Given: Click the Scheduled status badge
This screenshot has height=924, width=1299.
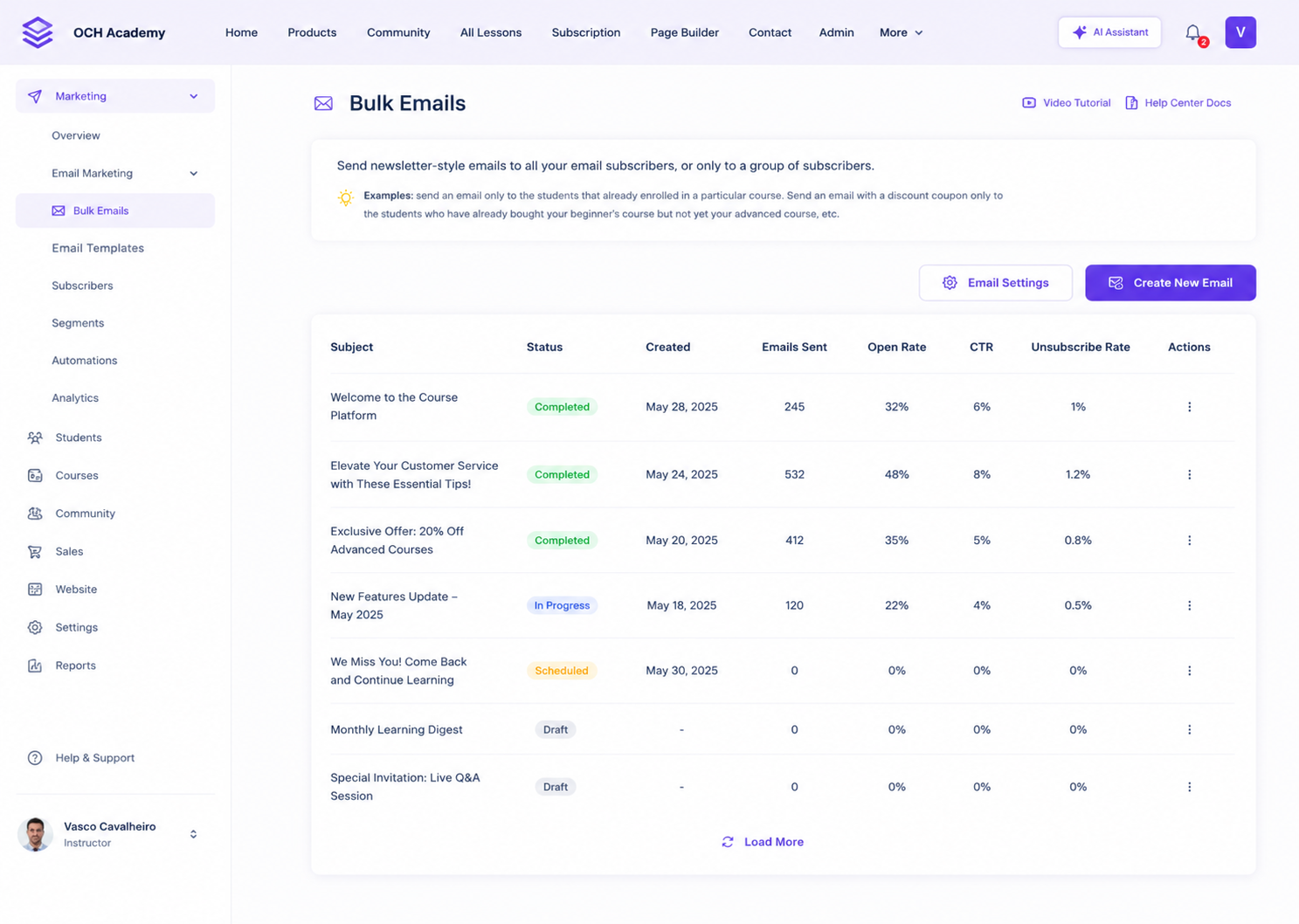Looking at the screenshot, I should pyautogui.click(x=562, y=671).
